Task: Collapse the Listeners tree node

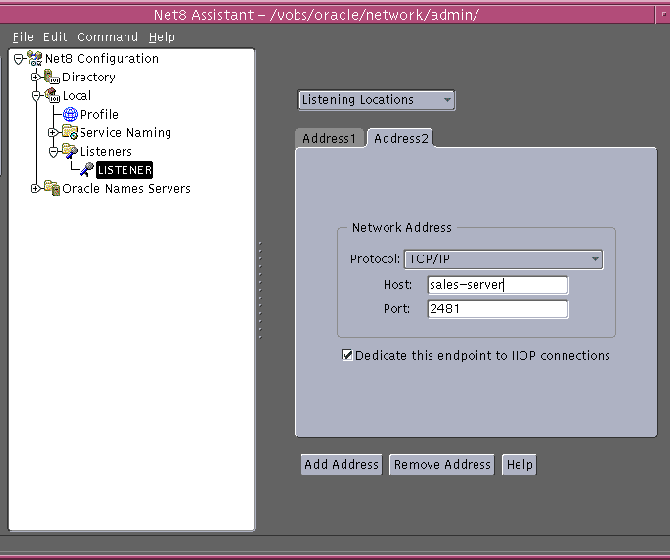Action: (x=53, y=152)
